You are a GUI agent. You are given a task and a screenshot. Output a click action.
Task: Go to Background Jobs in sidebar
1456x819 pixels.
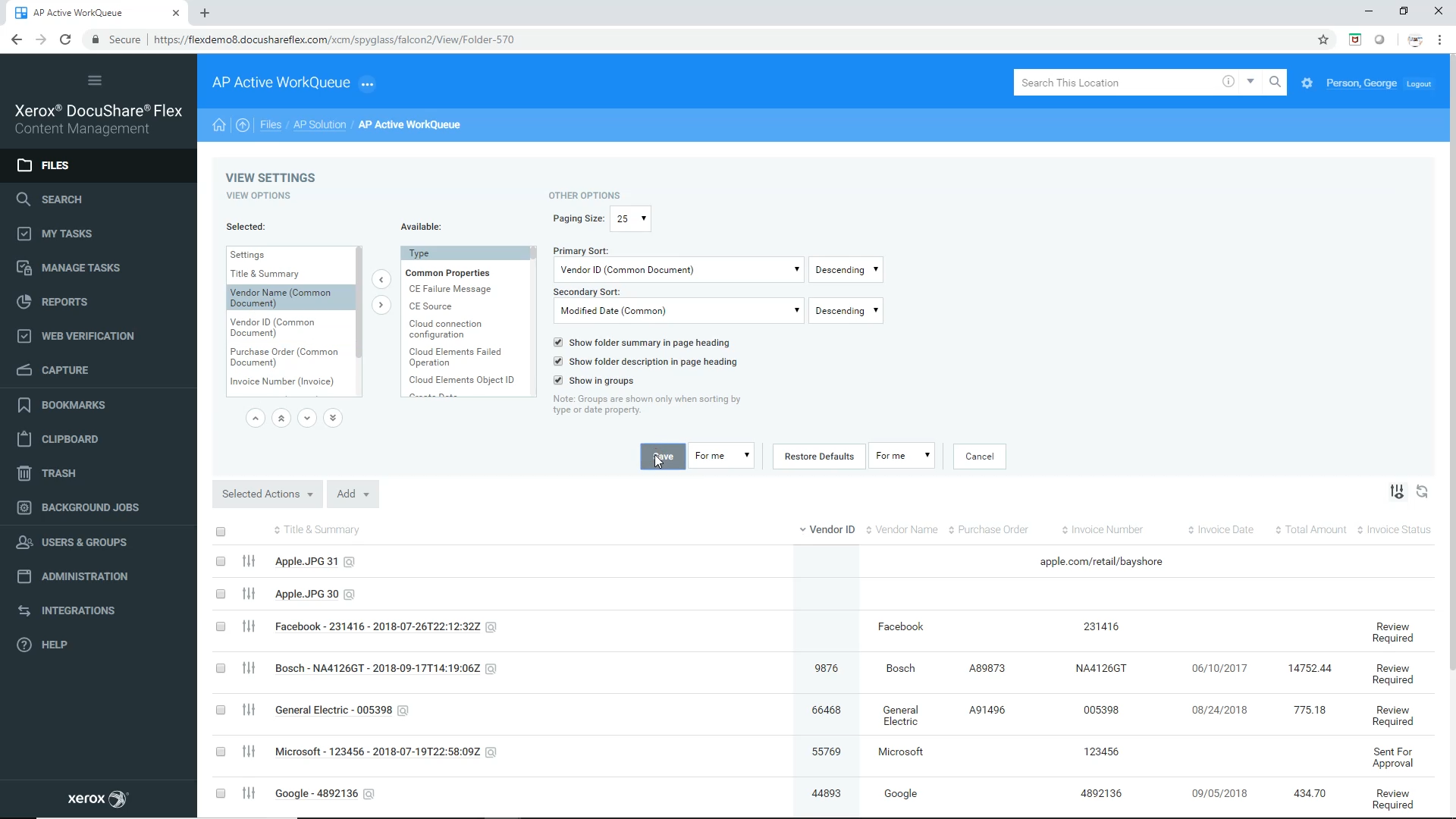tap(89, 507)
